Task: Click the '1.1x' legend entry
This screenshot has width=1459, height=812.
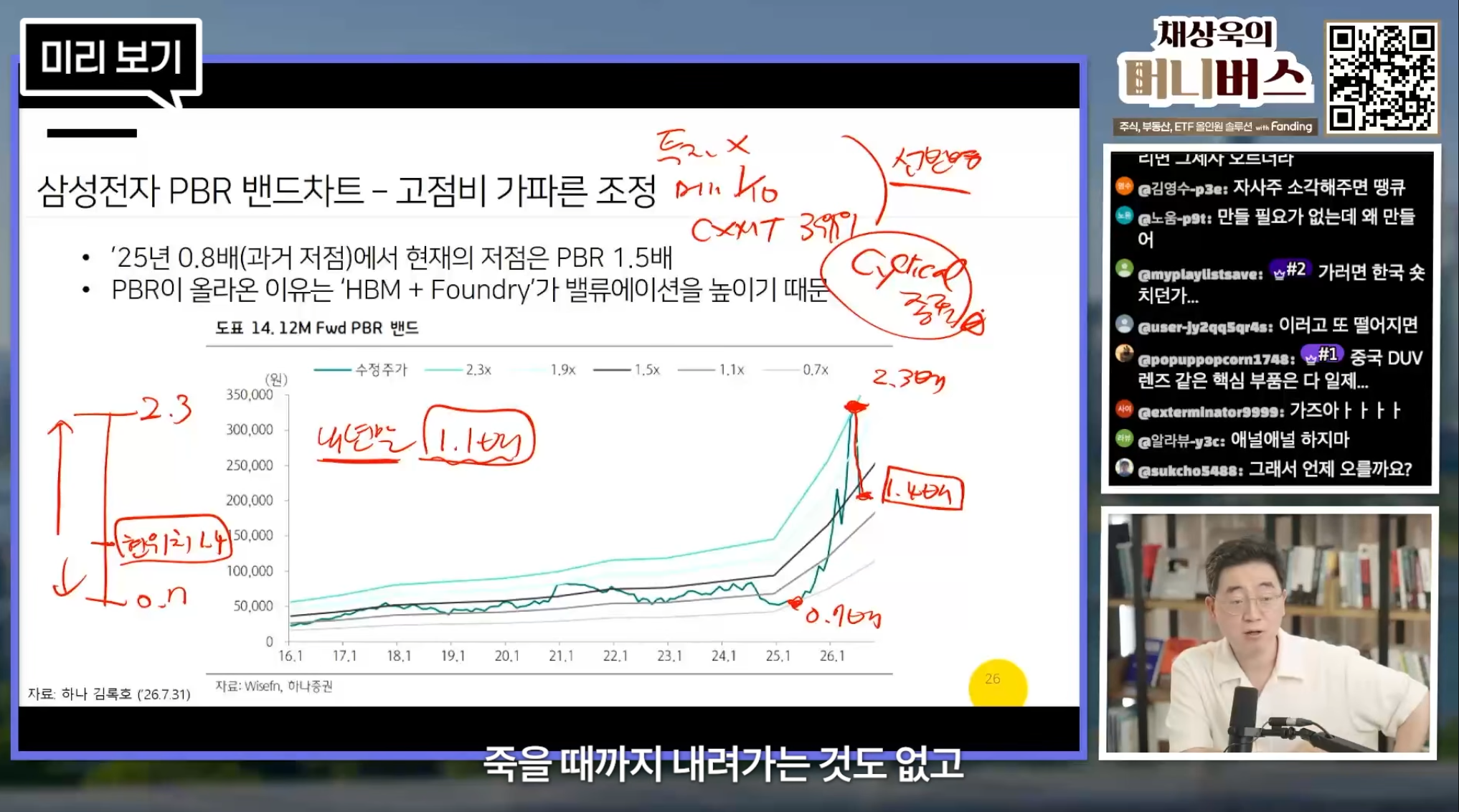Action: coord(712,369)
